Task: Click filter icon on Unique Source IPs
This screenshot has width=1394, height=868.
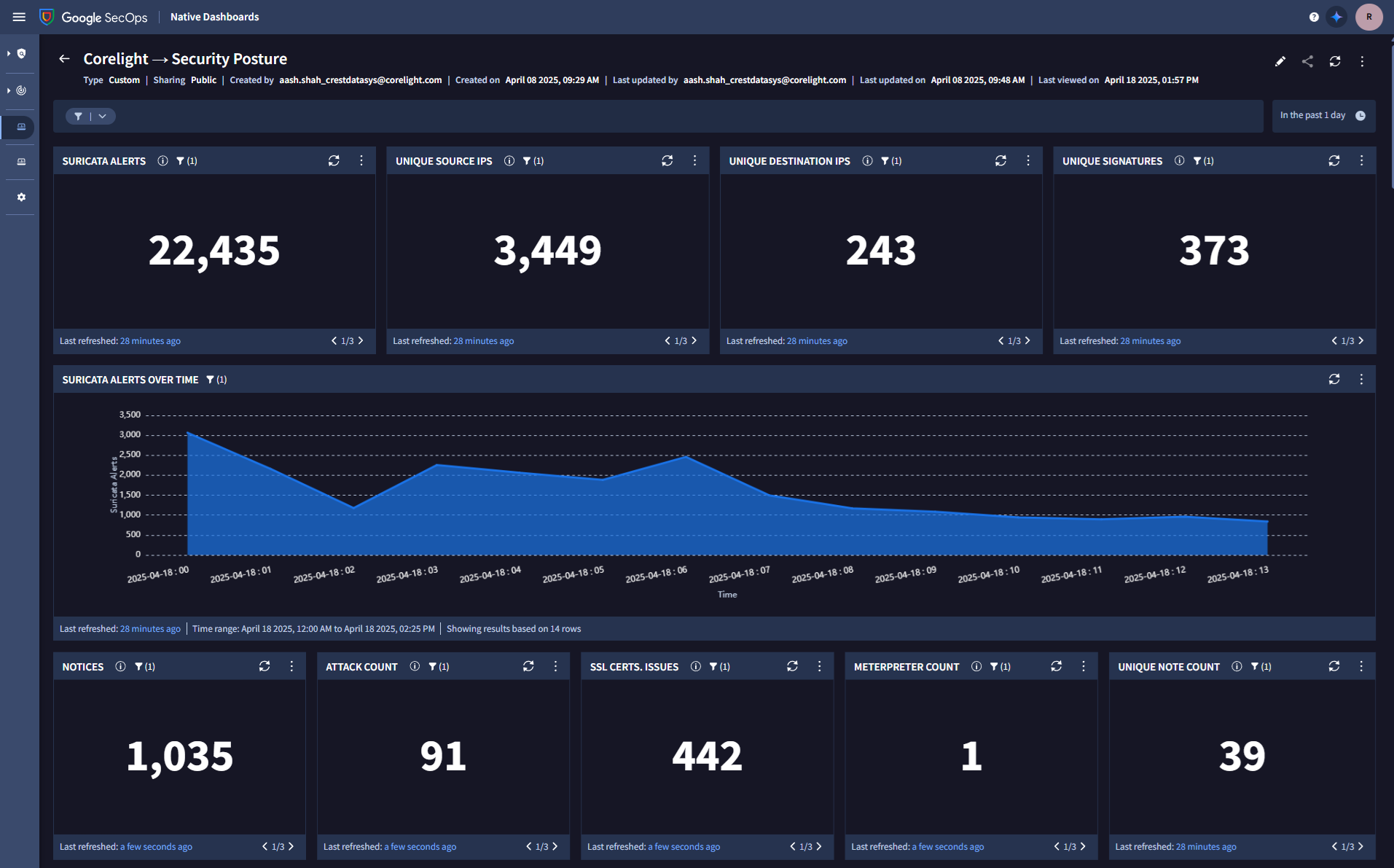Action: tap(527, 160)
